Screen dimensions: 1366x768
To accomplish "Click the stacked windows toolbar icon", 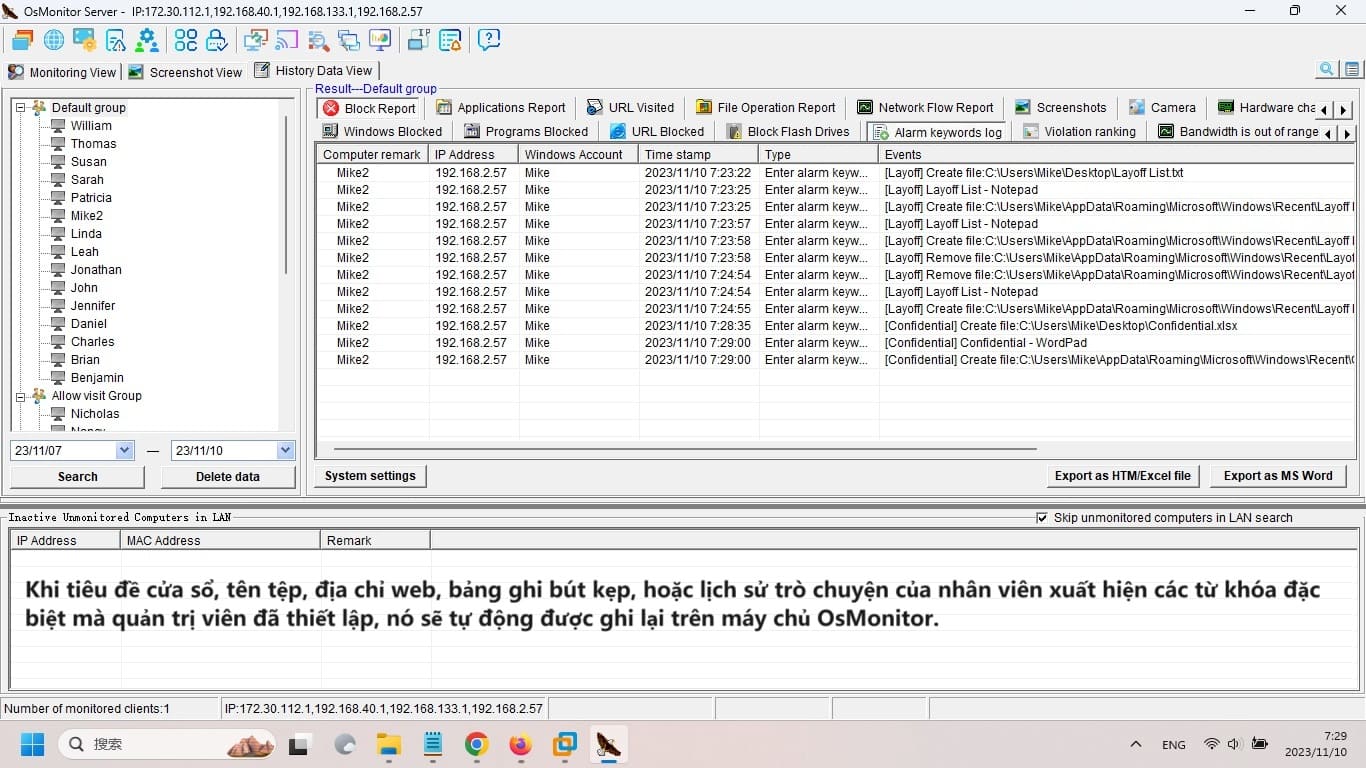I will coord(22,40).
